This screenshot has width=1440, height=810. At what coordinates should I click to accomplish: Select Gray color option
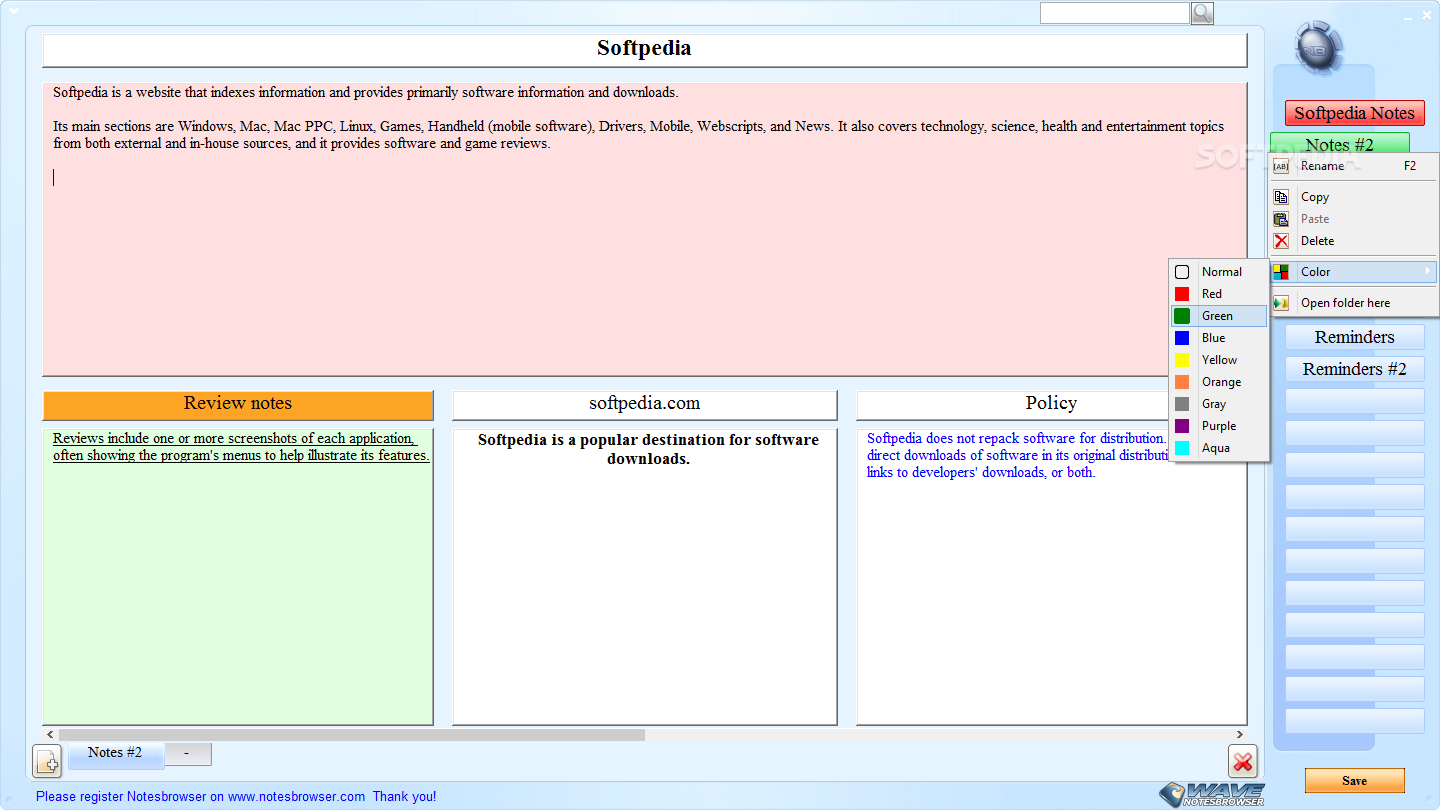pyautogui.click(x=1219, y=404)
